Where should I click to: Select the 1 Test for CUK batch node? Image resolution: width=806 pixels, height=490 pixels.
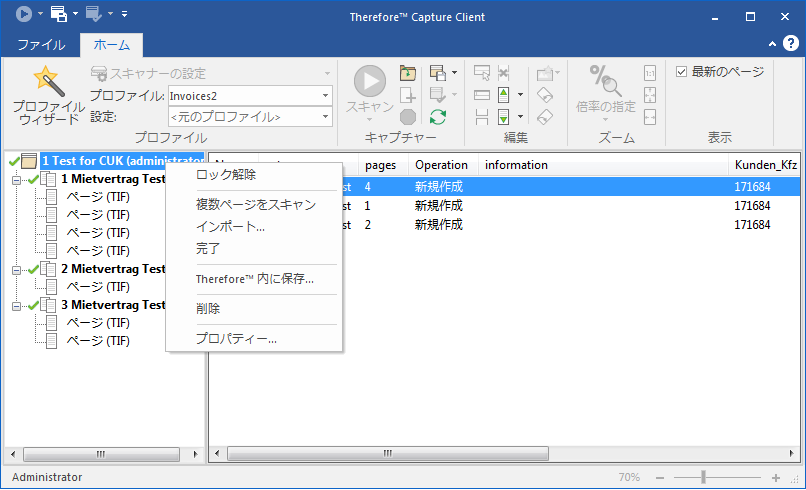pos(122,161)
